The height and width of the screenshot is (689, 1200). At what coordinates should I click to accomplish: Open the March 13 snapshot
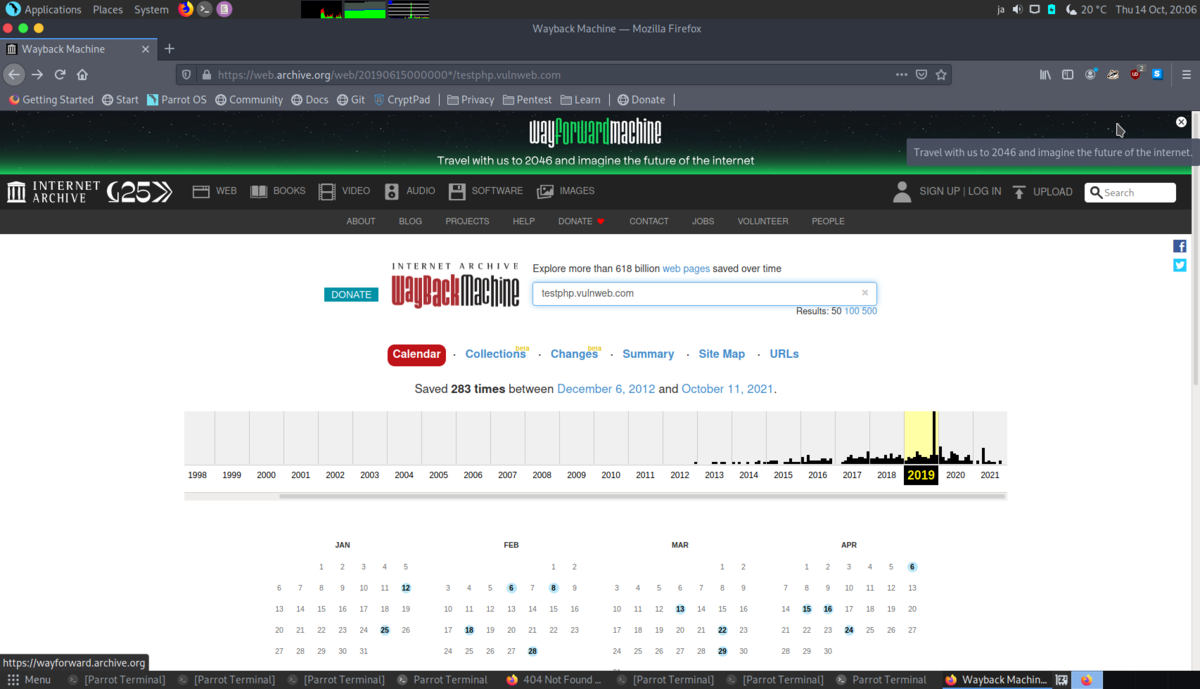click(x=680, y=609)
